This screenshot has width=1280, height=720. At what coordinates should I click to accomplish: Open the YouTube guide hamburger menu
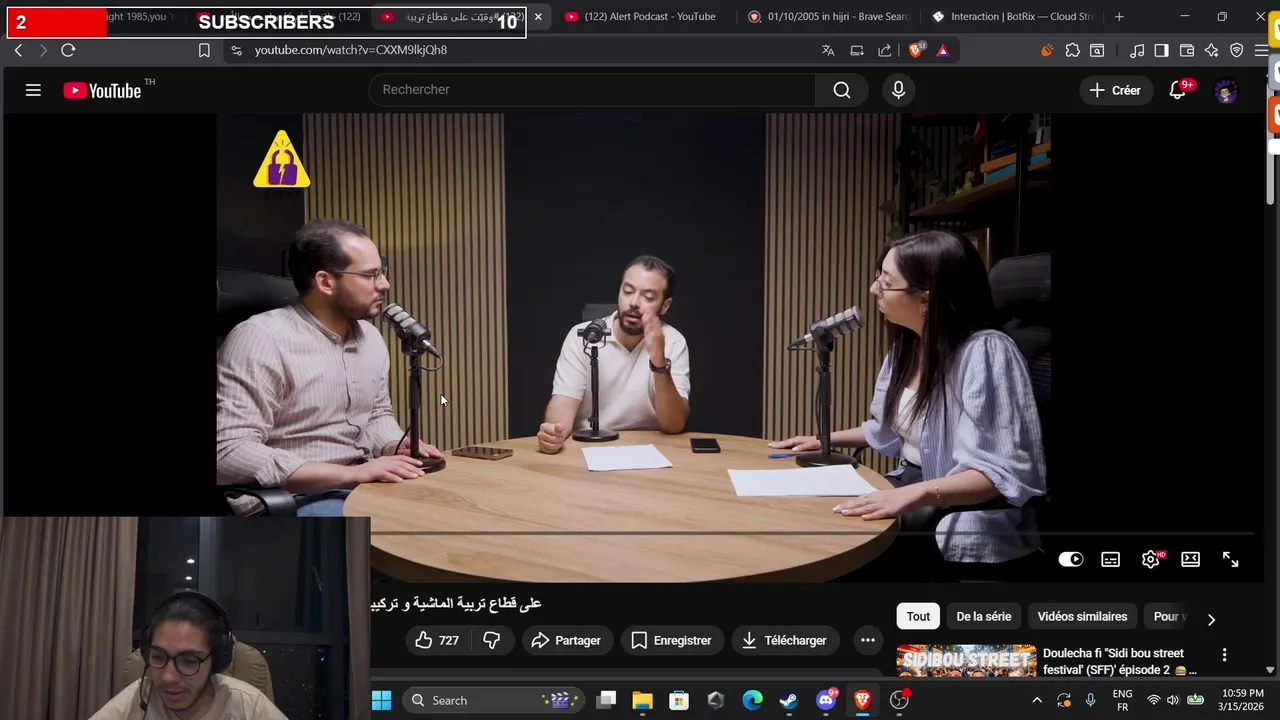(33, 90)
